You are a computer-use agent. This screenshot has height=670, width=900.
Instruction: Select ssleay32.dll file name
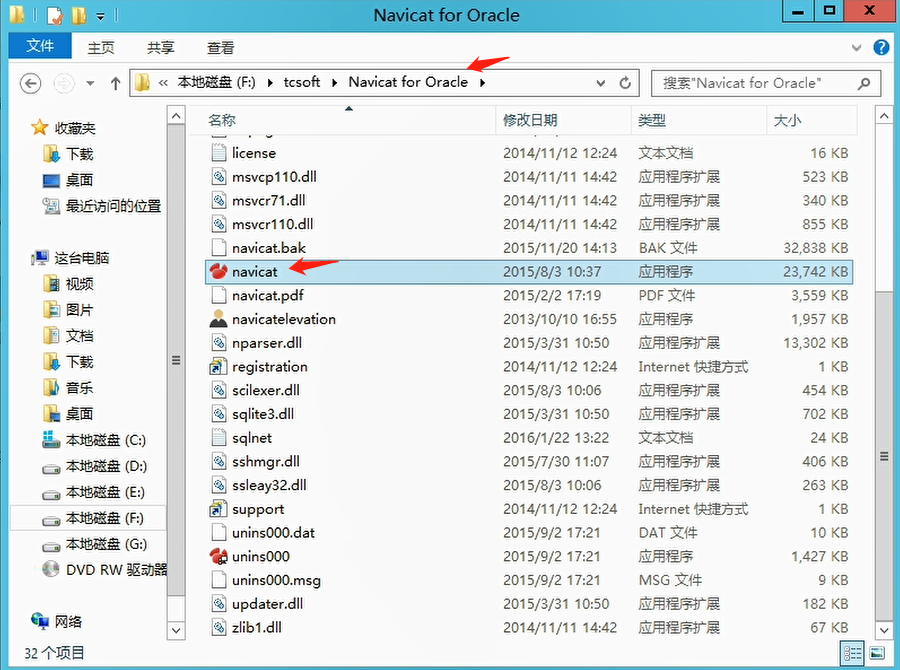269,486
